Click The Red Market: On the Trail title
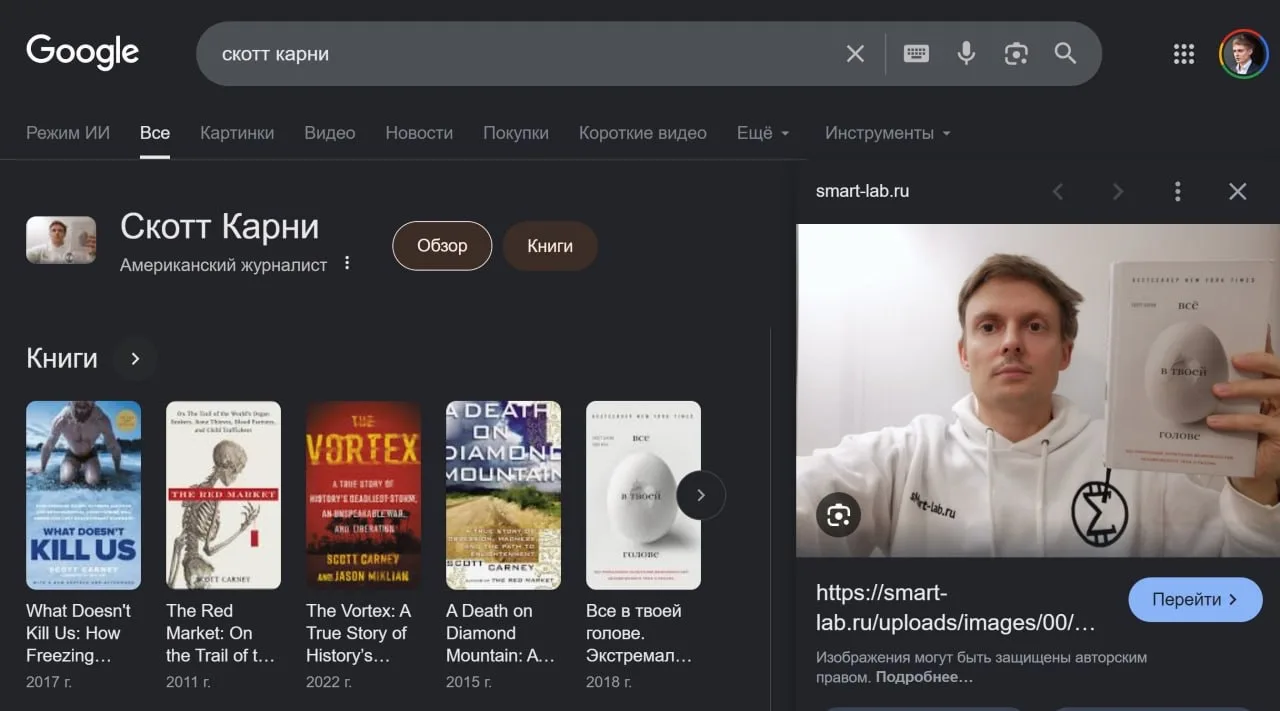1280x711 pixels. pyautogui.click(x=220, y=633)
